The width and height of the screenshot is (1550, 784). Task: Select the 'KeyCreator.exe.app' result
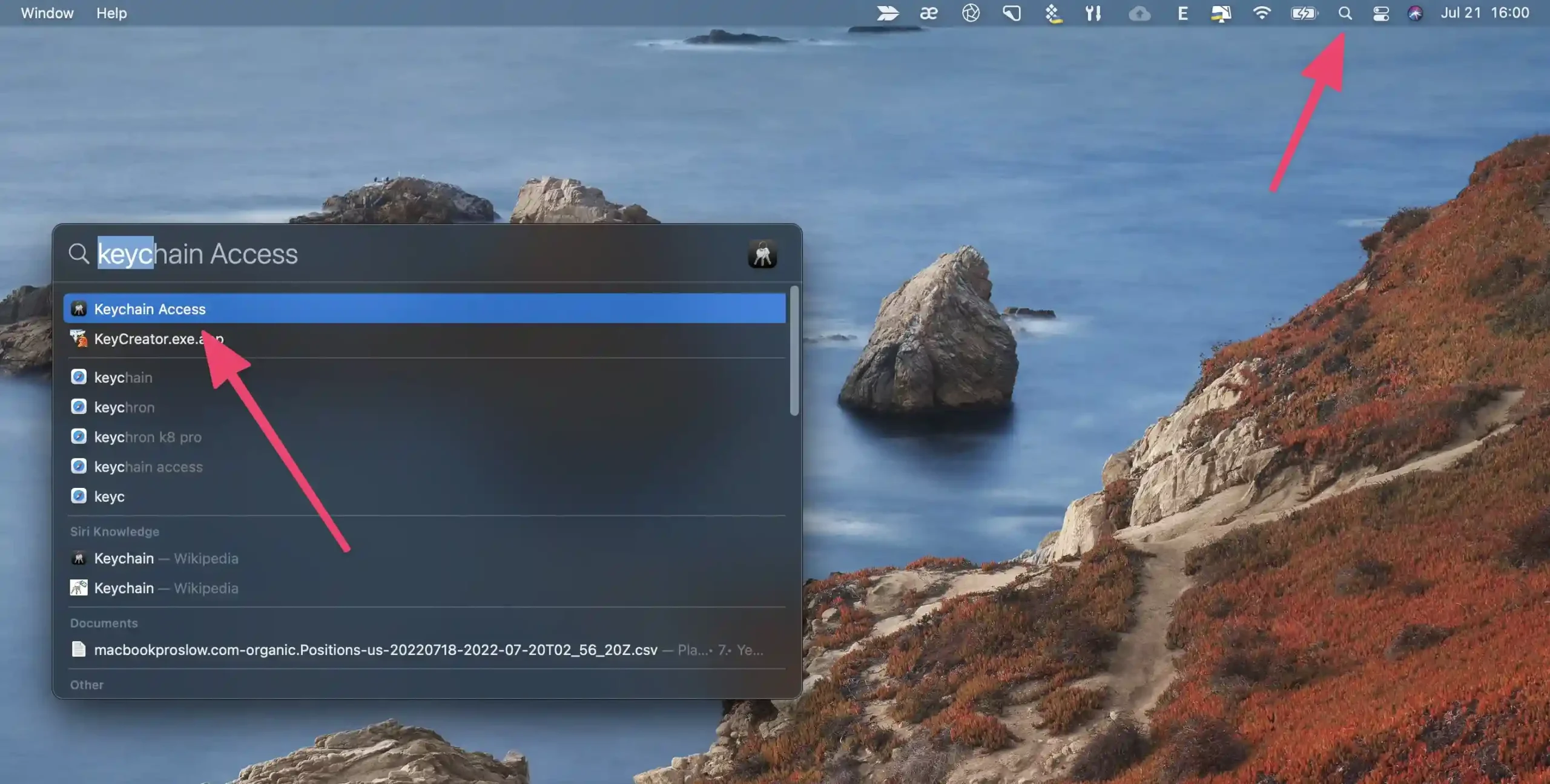(x=424, y=338)
